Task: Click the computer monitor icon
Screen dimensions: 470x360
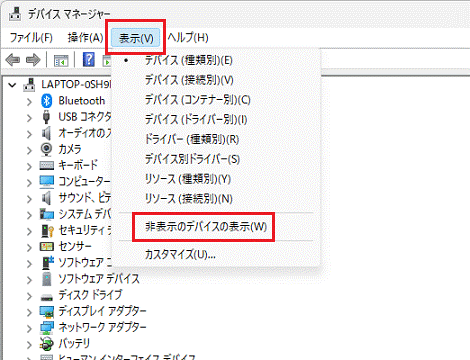Action: (x=47, y=182)
